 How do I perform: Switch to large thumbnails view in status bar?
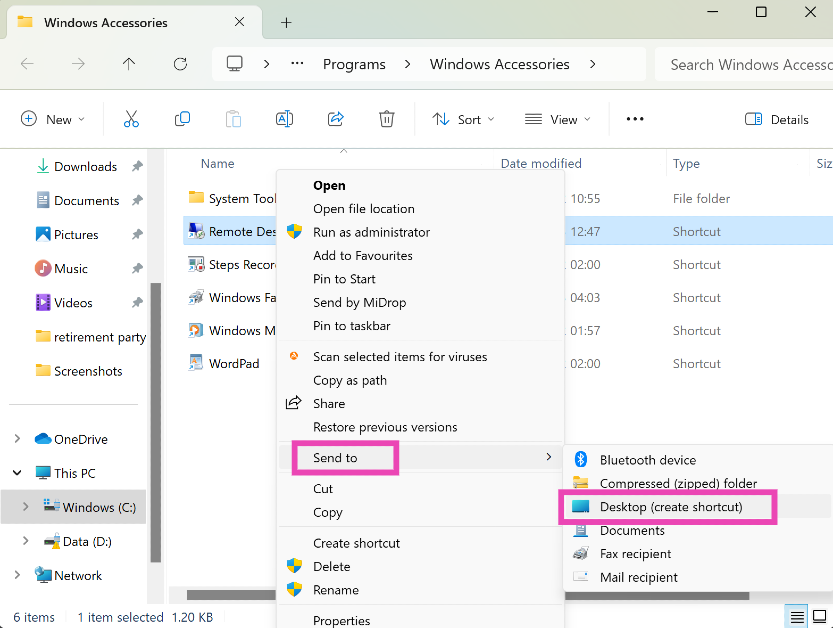point(819,617)
